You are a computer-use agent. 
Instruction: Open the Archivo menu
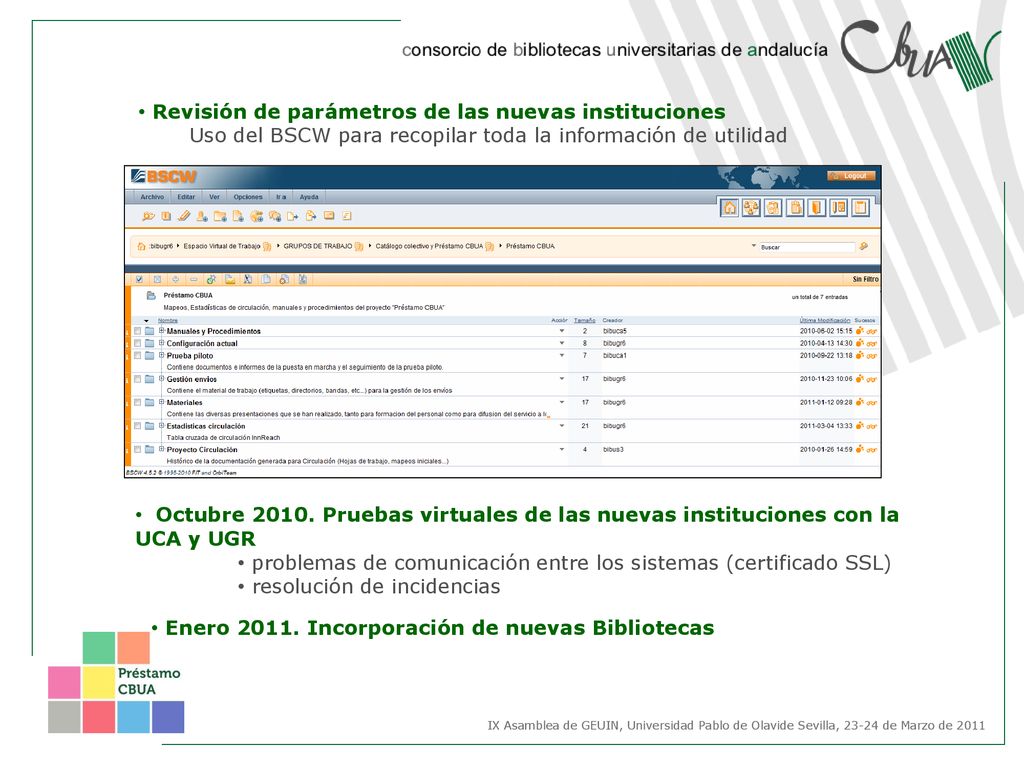coord(152,197)
